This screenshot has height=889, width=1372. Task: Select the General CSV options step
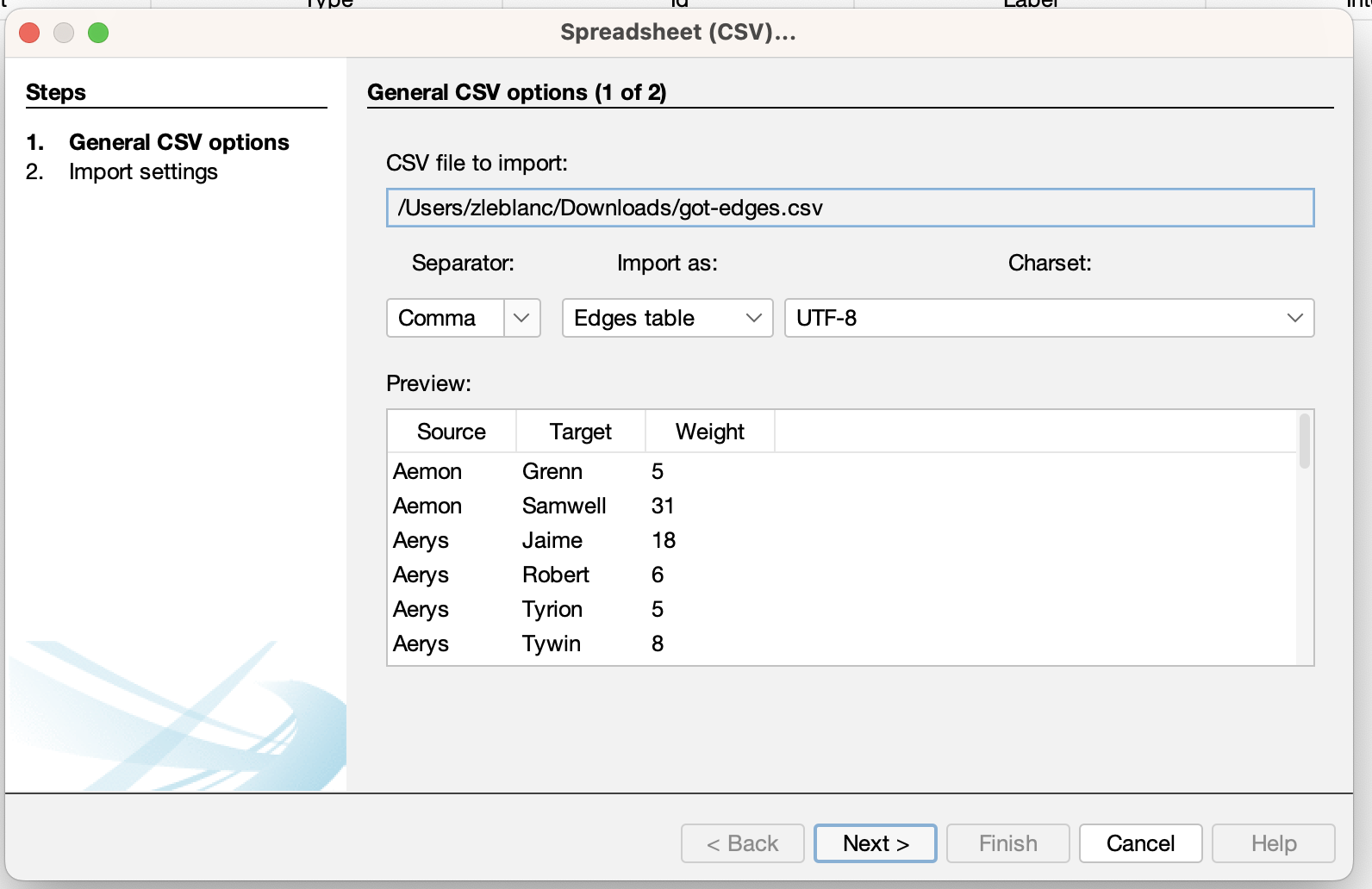click(x=178, y=142)
